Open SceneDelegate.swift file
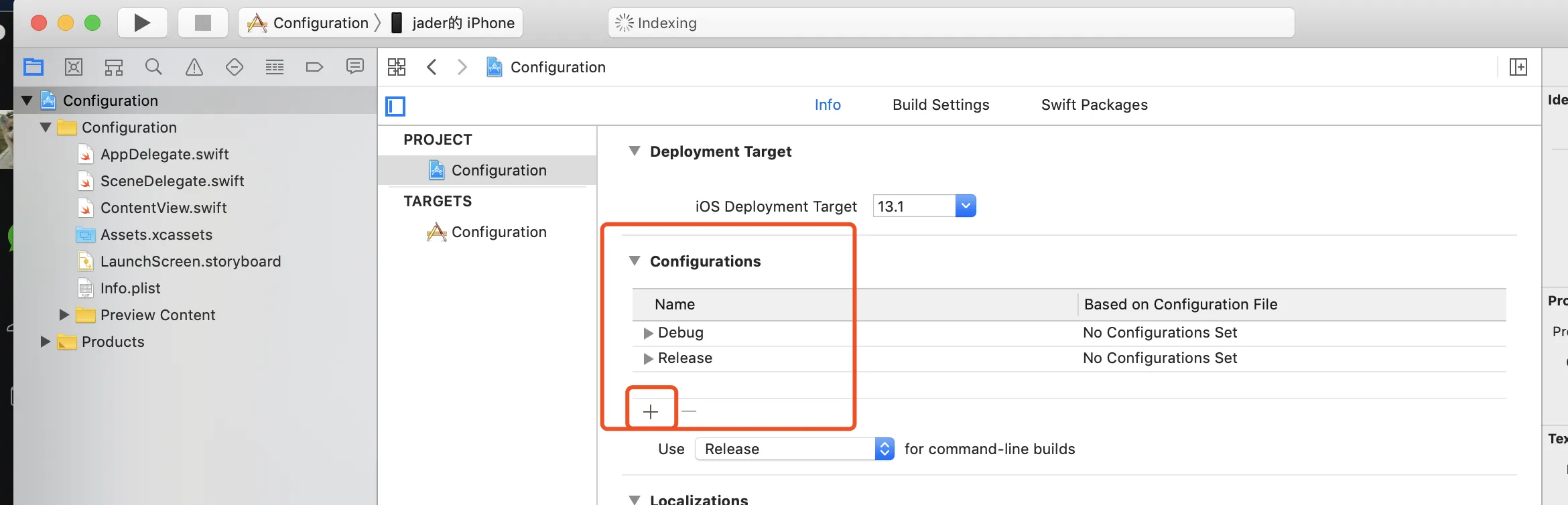The width and height of the screenshot is (1568, 505). pyautogui.click(x=172, y=181)
